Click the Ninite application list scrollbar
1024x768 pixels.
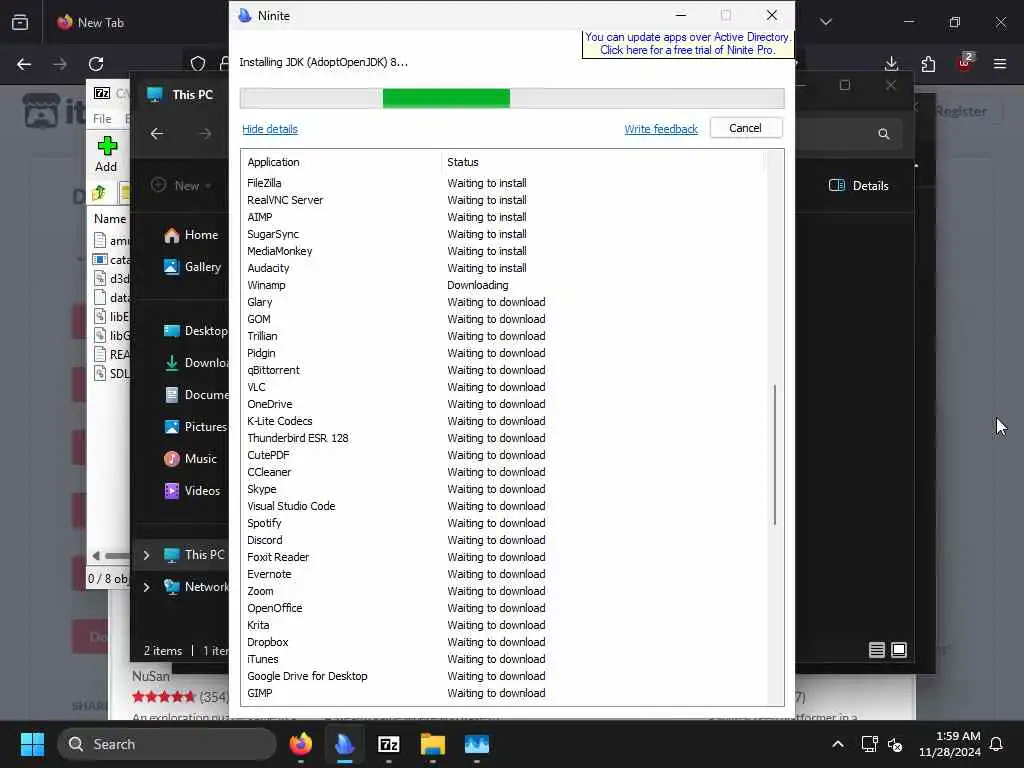coord(775,455)
